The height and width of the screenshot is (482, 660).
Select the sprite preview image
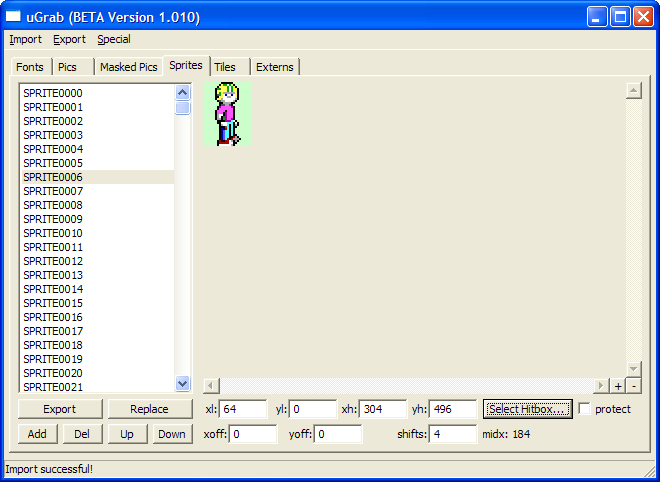coord(227,114)
